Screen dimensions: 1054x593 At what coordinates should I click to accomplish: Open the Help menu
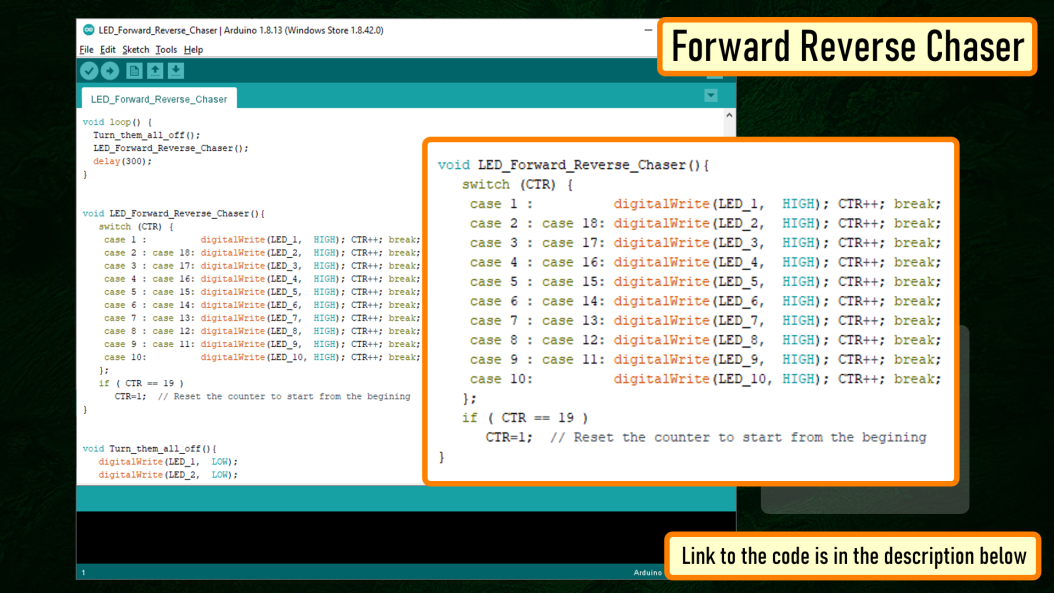(194, 50)
